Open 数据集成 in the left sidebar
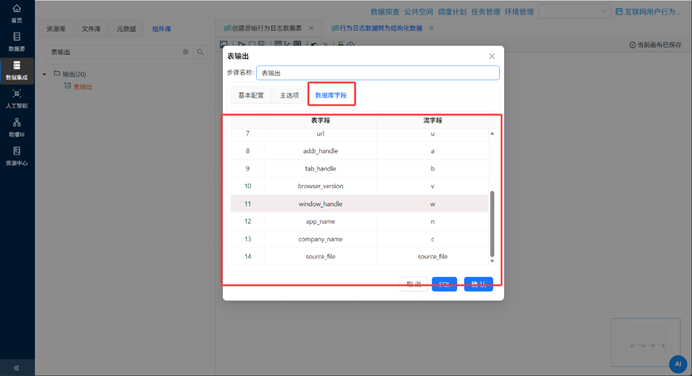692x376 pixels. pyautogui.click(x=17, y=71)
